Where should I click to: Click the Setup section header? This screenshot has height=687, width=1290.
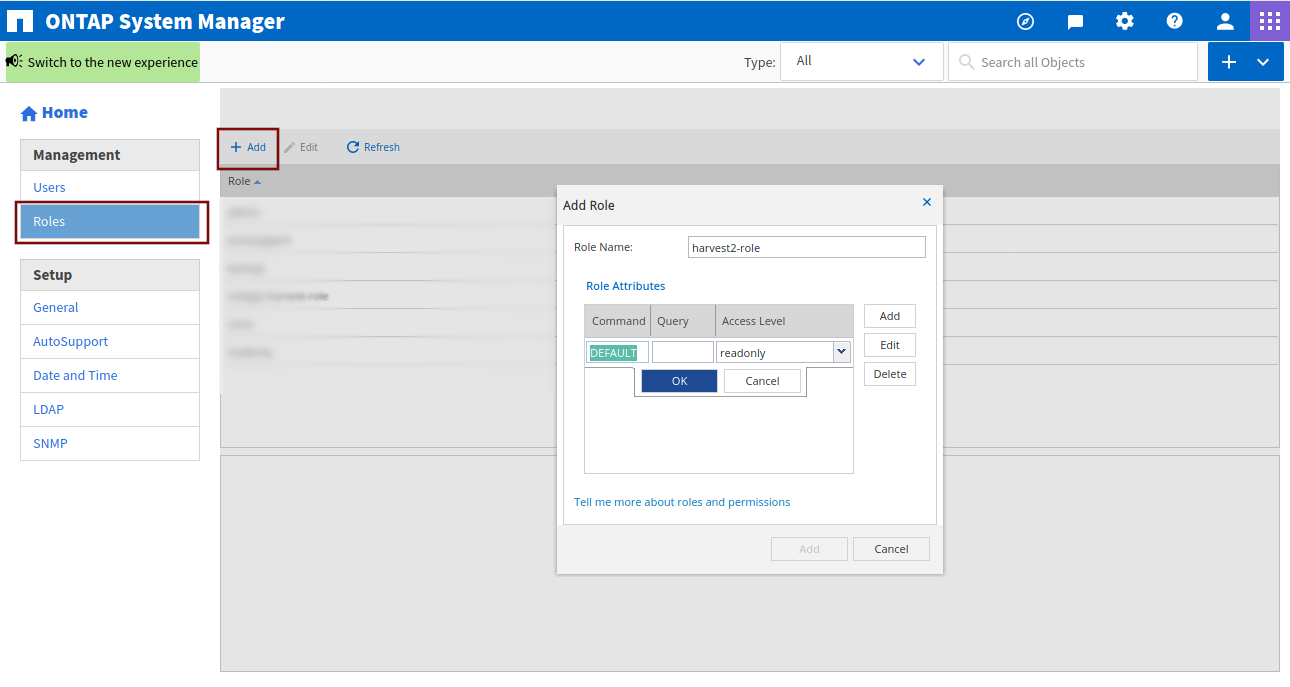tap(110, 275)
